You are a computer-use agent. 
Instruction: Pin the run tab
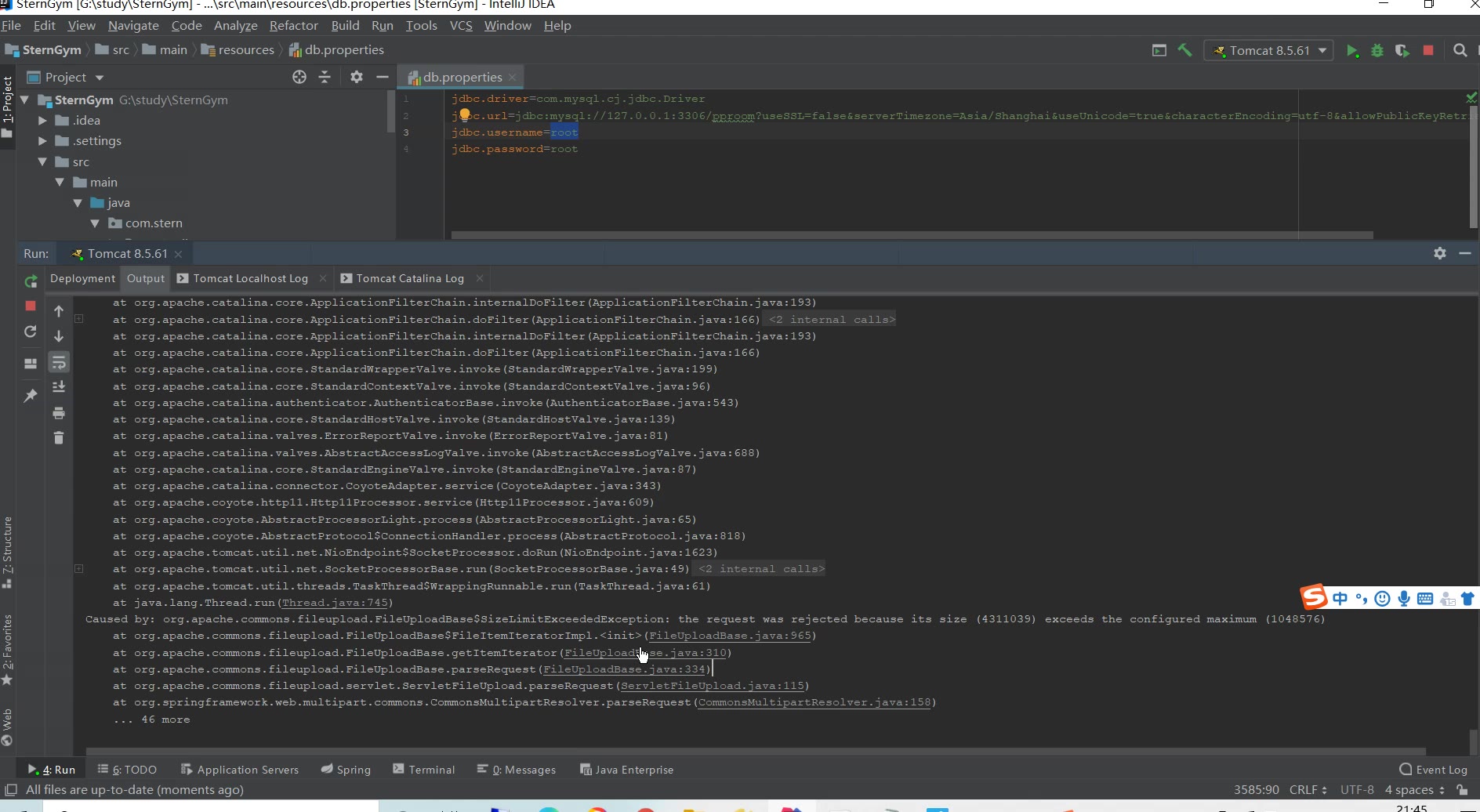tap(31, 396)
